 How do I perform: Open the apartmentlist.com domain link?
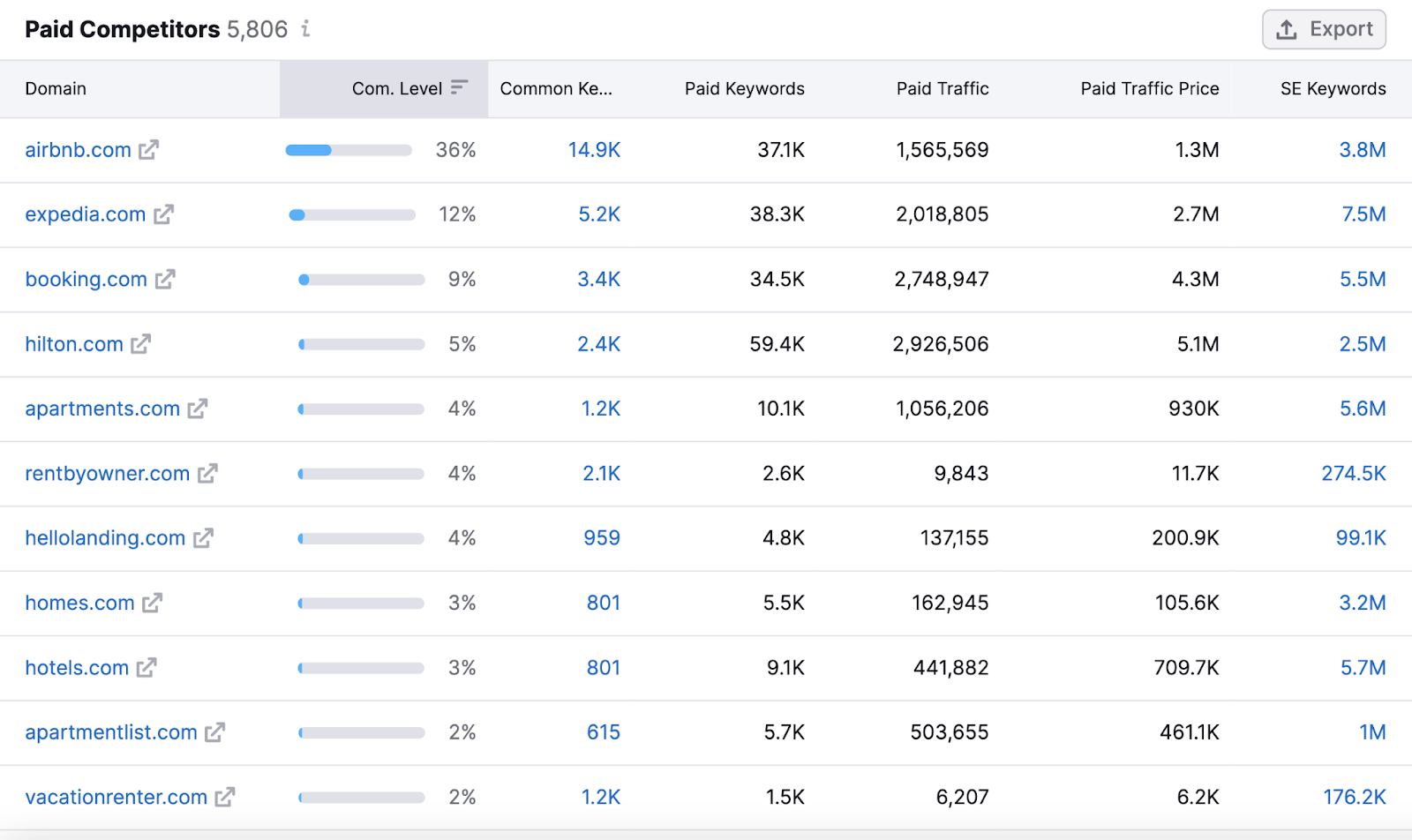[111, 732]
